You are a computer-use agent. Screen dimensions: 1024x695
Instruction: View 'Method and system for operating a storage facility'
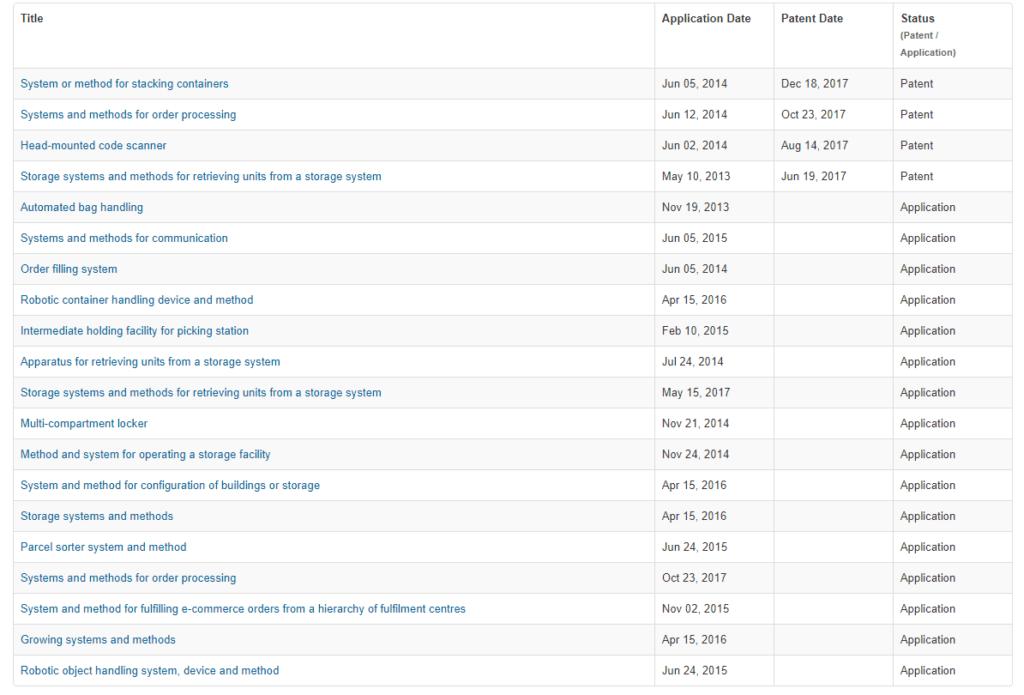[145, 455]
